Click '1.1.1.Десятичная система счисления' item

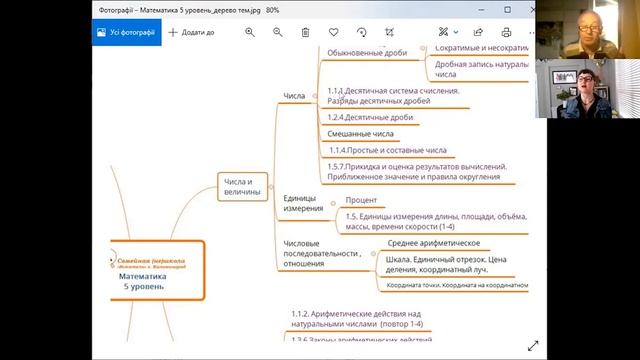tap(393, 96)
